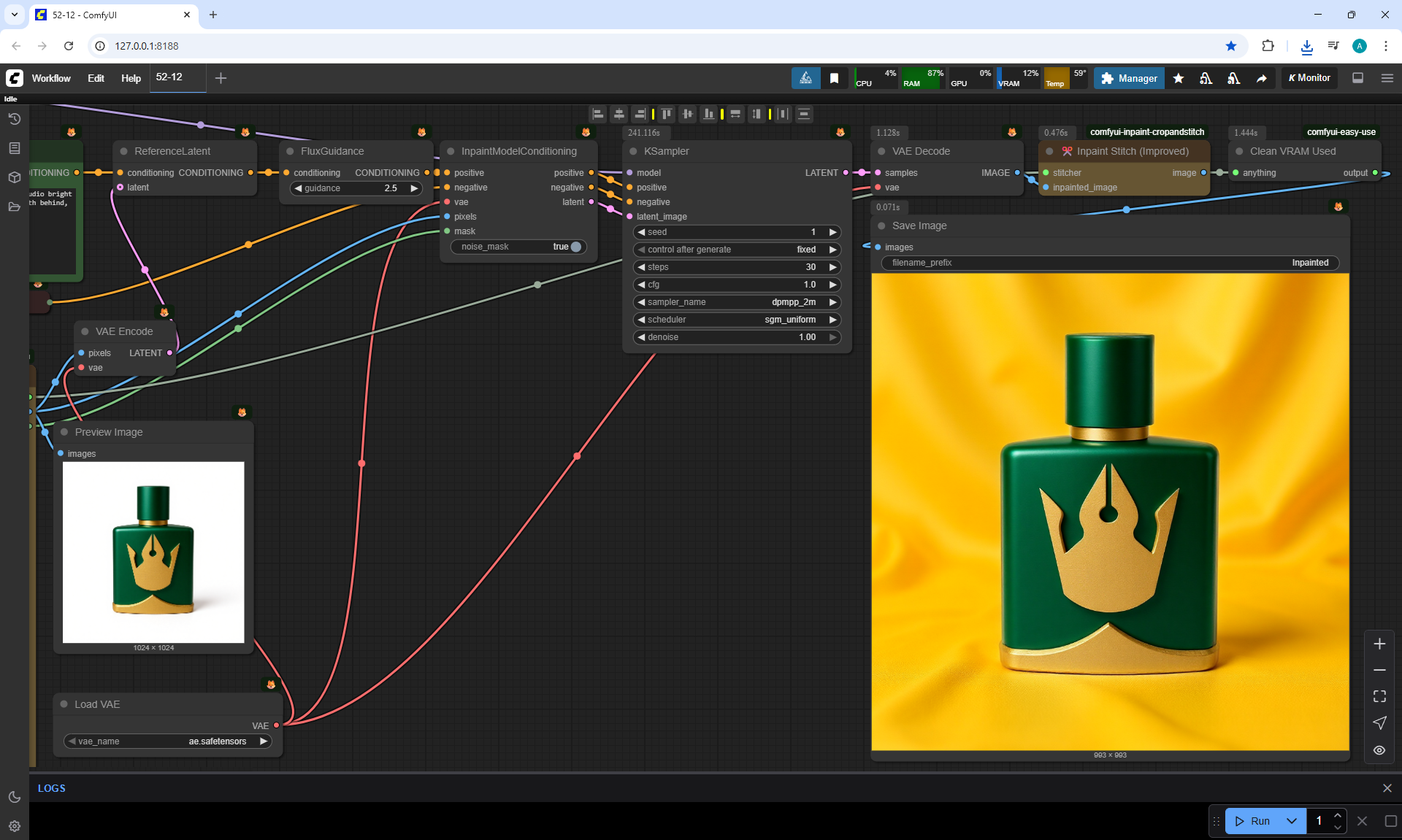Click the Run button
This screenshot has height=840, width=1402.
(1253, 821)
